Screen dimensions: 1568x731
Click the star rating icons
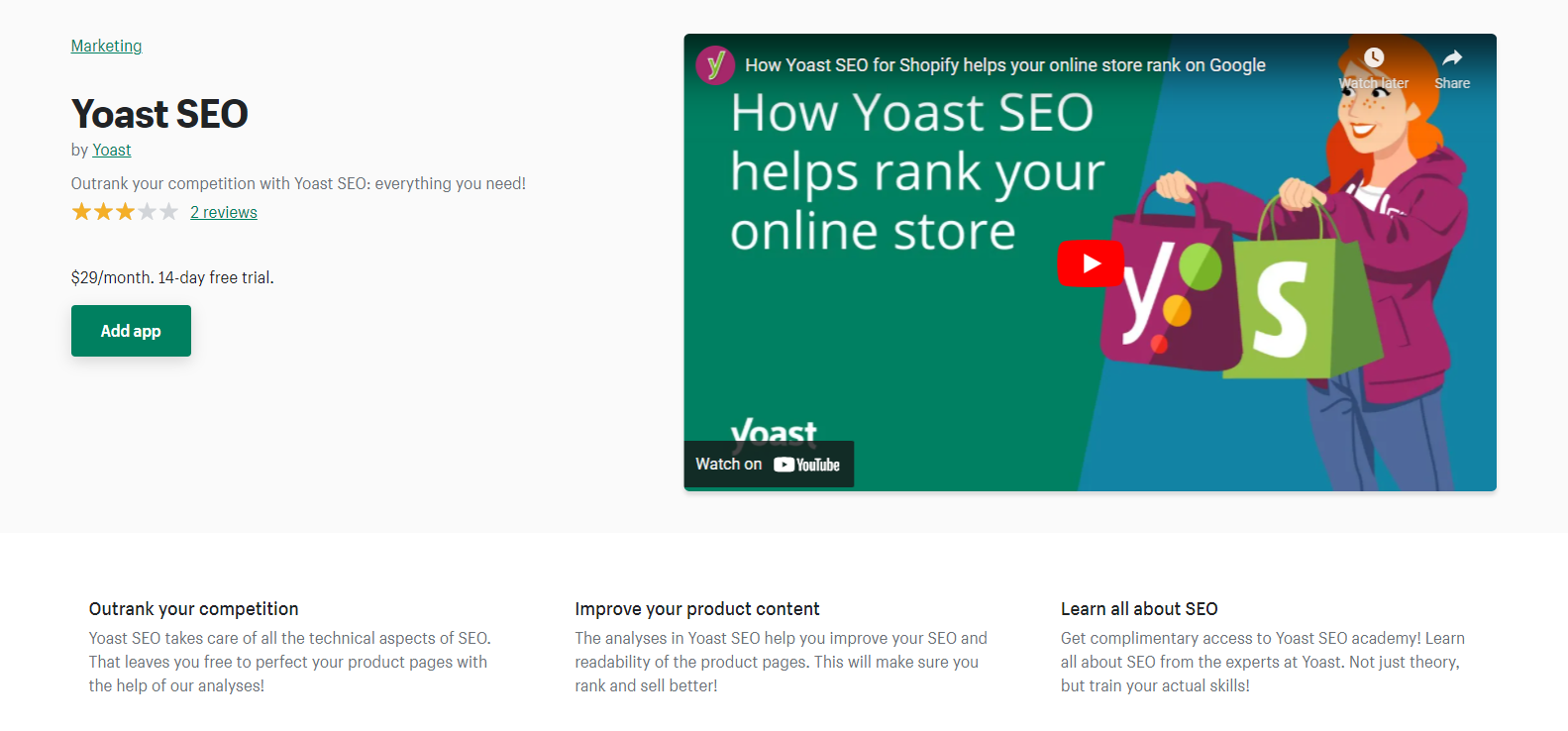(125, 212)
